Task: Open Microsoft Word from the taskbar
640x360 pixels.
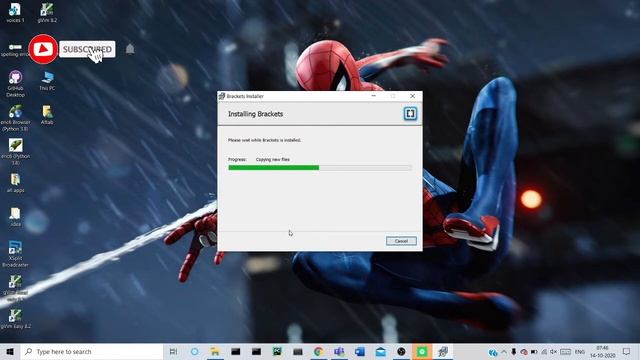Action: tap(360, 351)
